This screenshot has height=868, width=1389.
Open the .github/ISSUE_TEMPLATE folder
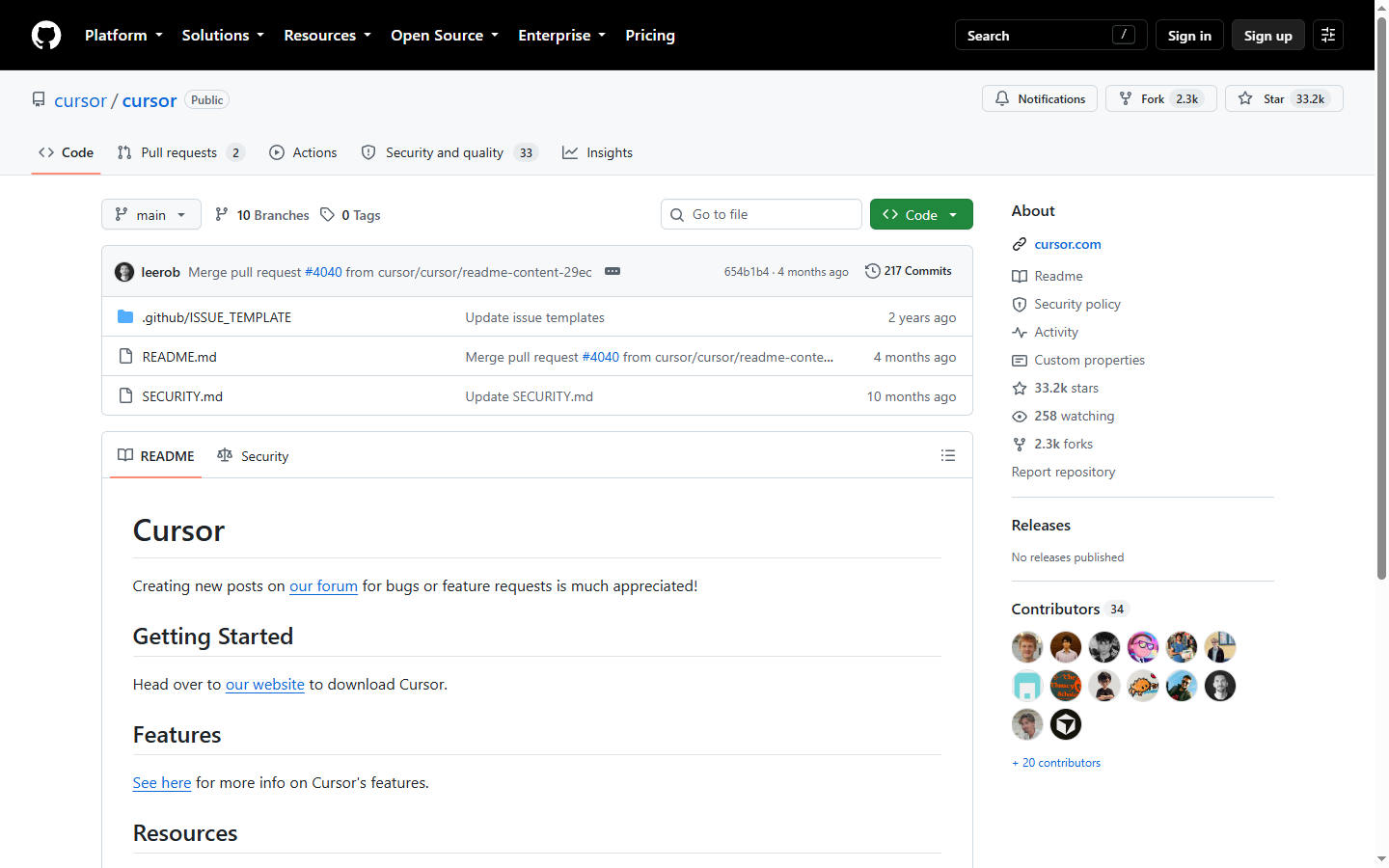216,317
